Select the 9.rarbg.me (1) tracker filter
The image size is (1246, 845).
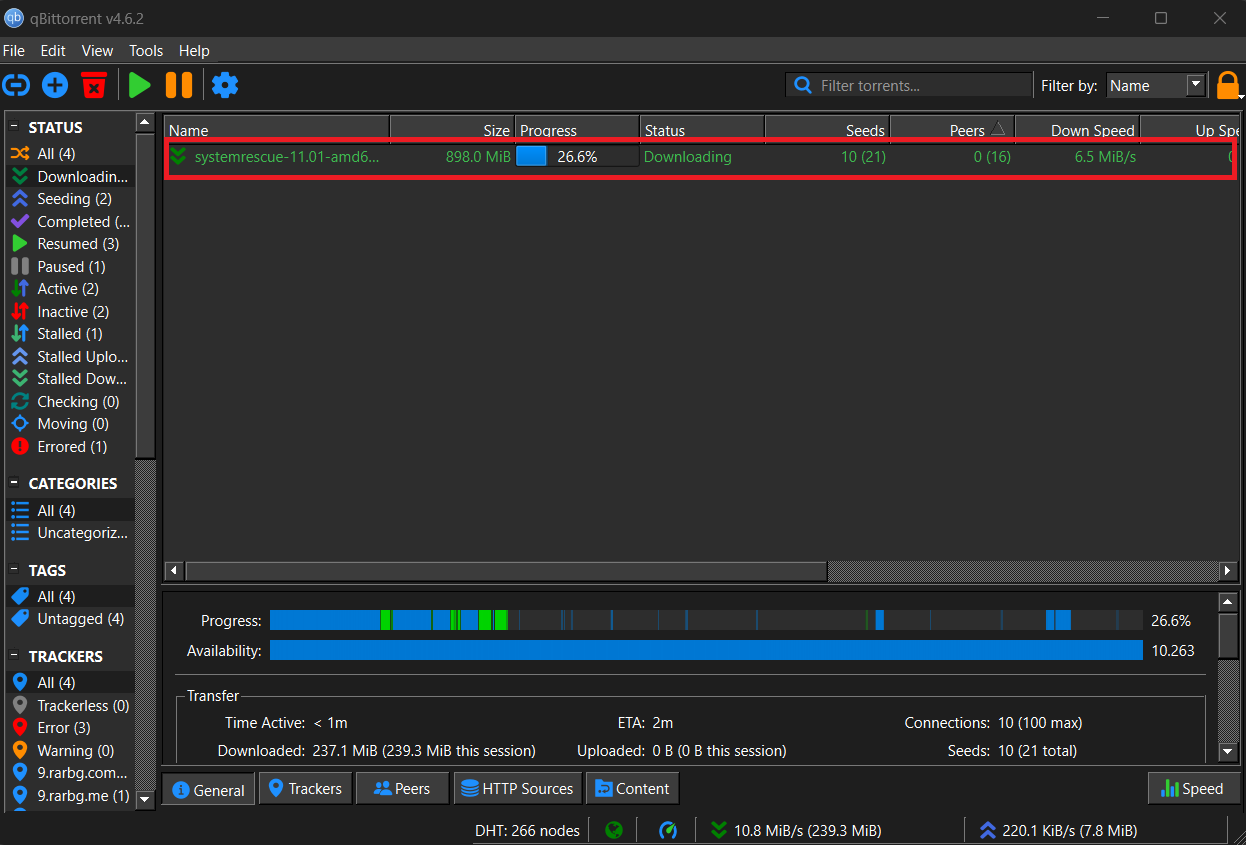pyautogui.click(x=70, y=795)
